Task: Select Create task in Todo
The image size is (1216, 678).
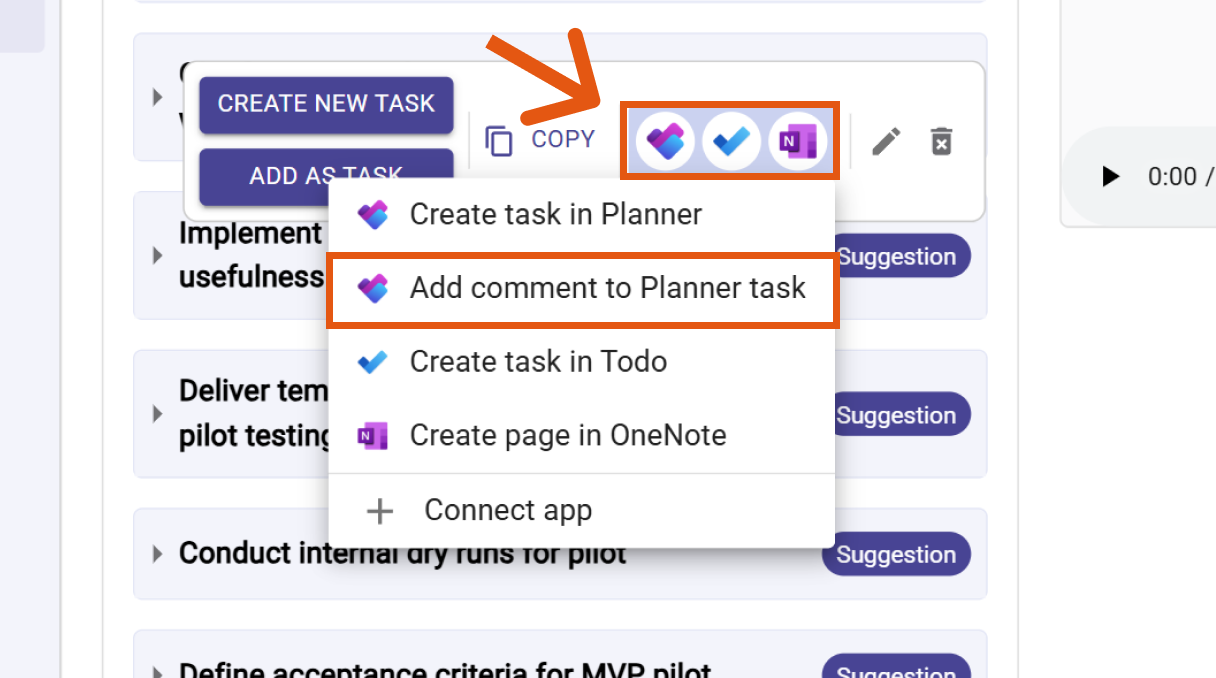Action: [538, 361]
